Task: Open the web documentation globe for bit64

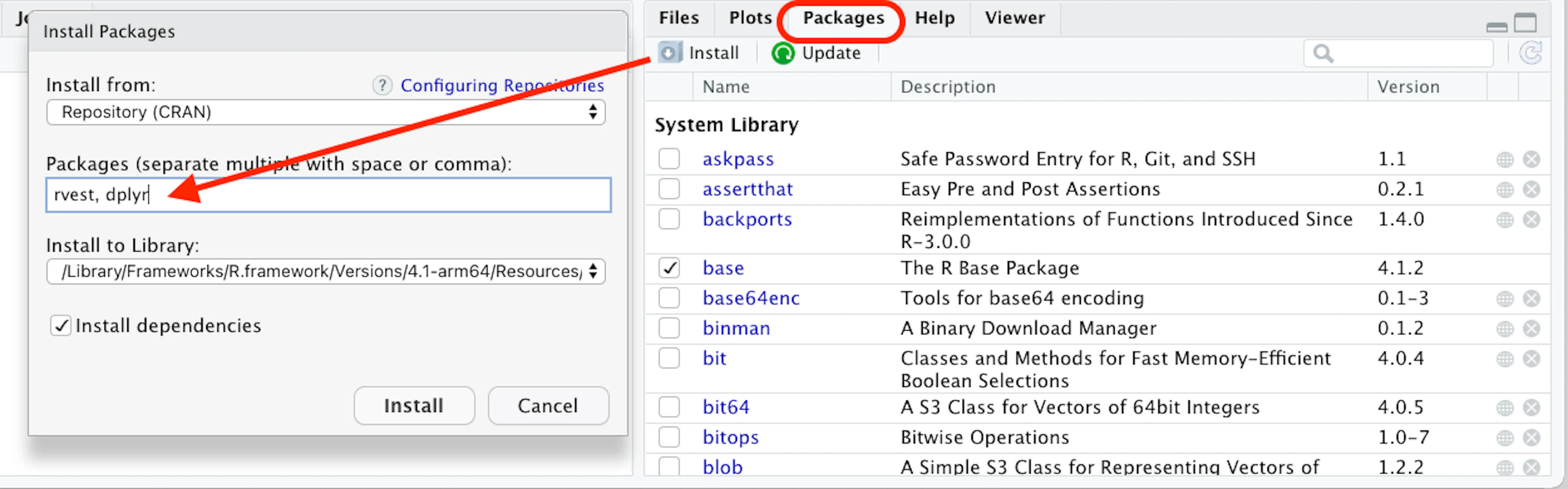Action: click(1505, 407)
